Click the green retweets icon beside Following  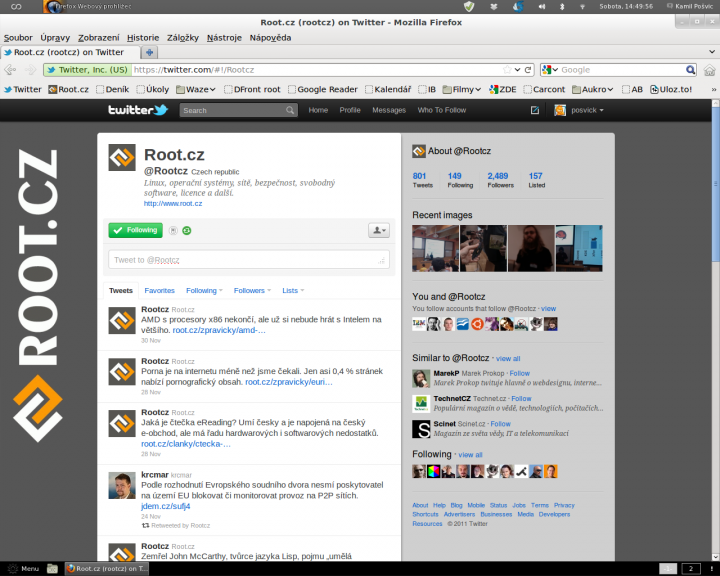(186, 231)
